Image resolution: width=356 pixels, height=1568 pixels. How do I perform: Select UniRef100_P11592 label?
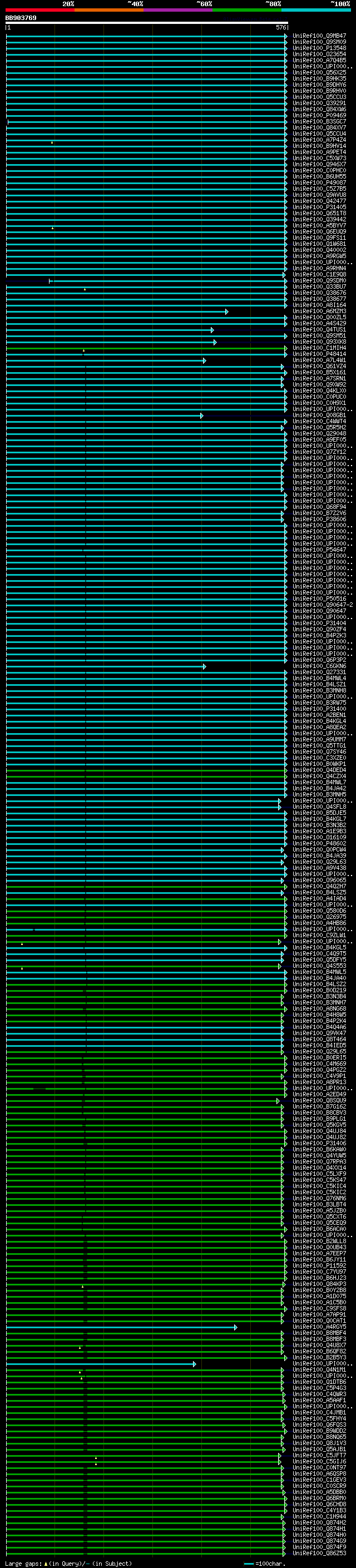coord(319,1265)
